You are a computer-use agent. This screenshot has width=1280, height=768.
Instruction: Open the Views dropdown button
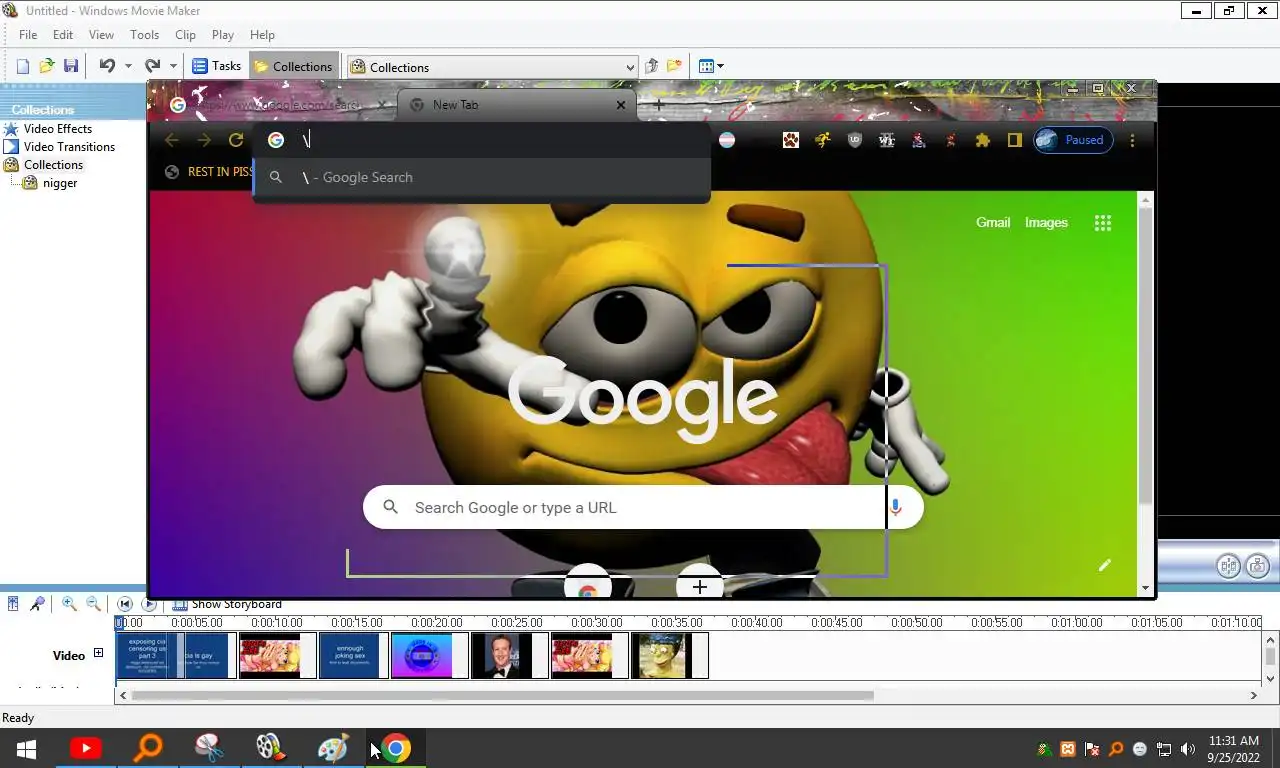click(x=711, y=66)
